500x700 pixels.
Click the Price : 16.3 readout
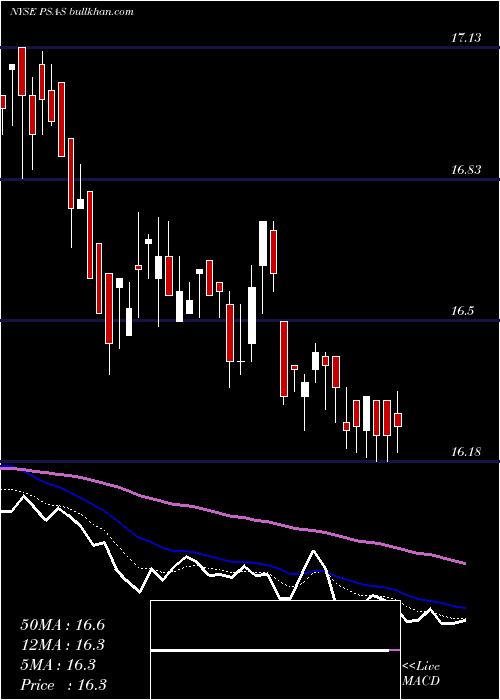tap(63, 685)
